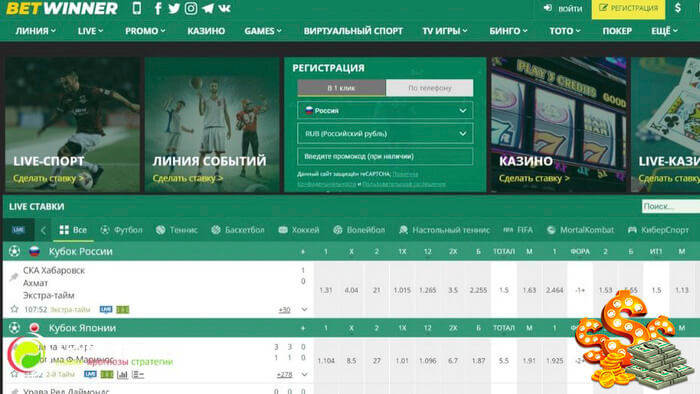Click the yellow РЕГИСТРАЦИЯ button
The height and width of the screenshot is (394, 700).
pyautogui.click(x=628, y=9)
